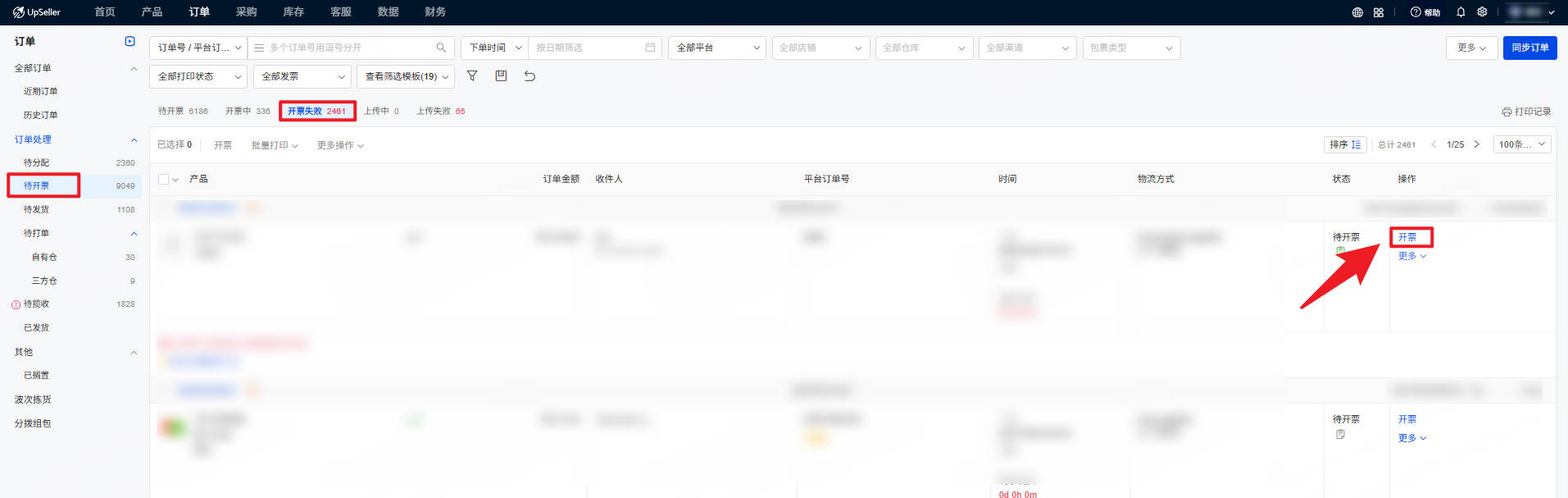Image resolution: width=1568 pixels, height=498 pixels.
Task: Toggle the select-all checkbox in table header
Action: click(x=164, y=179)
